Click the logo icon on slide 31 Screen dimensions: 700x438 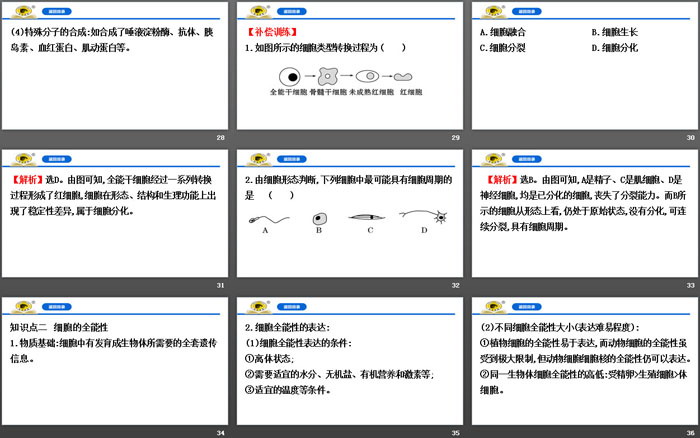tap(24, 159)
